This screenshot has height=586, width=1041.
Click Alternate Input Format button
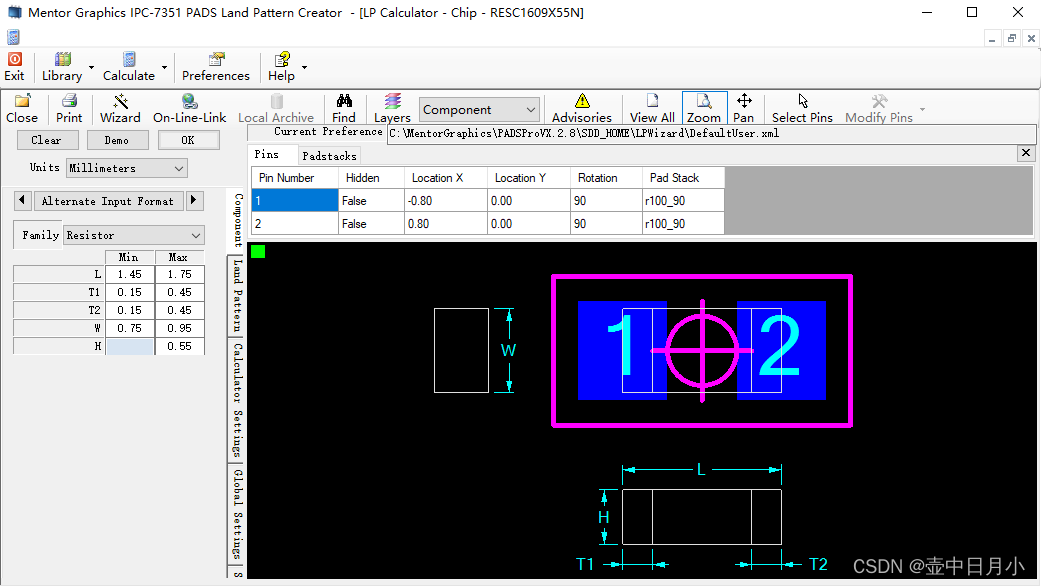coord(108,201)
